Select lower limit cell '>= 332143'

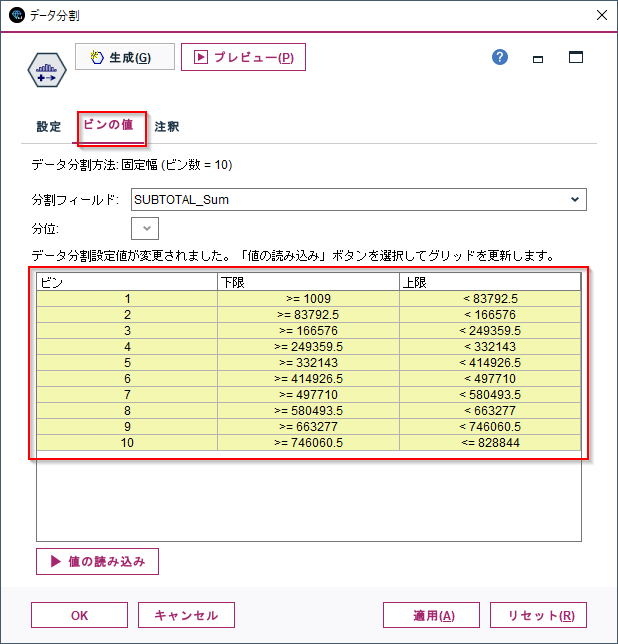coord(308,363)
